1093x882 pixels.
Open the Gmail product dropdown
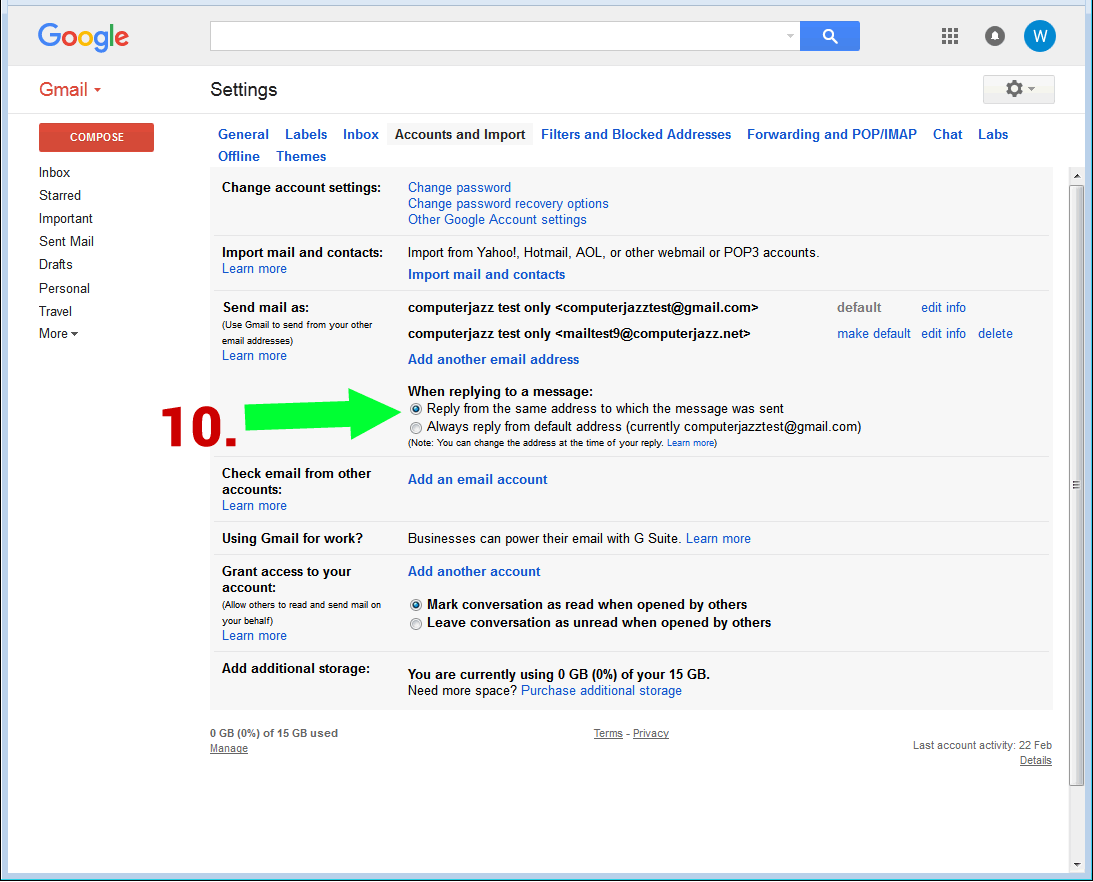(70, 90)
